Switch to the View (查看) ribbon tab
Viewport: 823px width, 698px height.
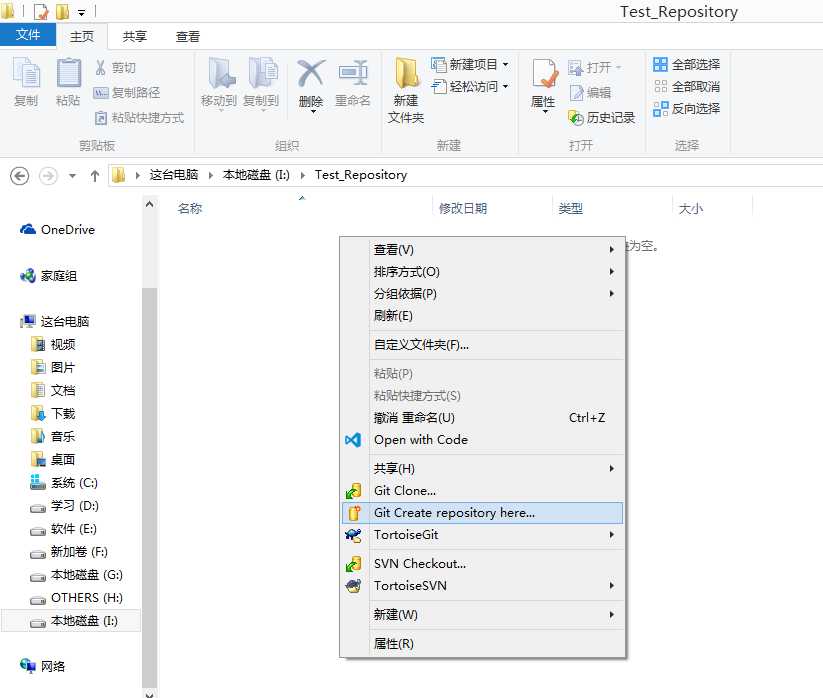[187, 36]
